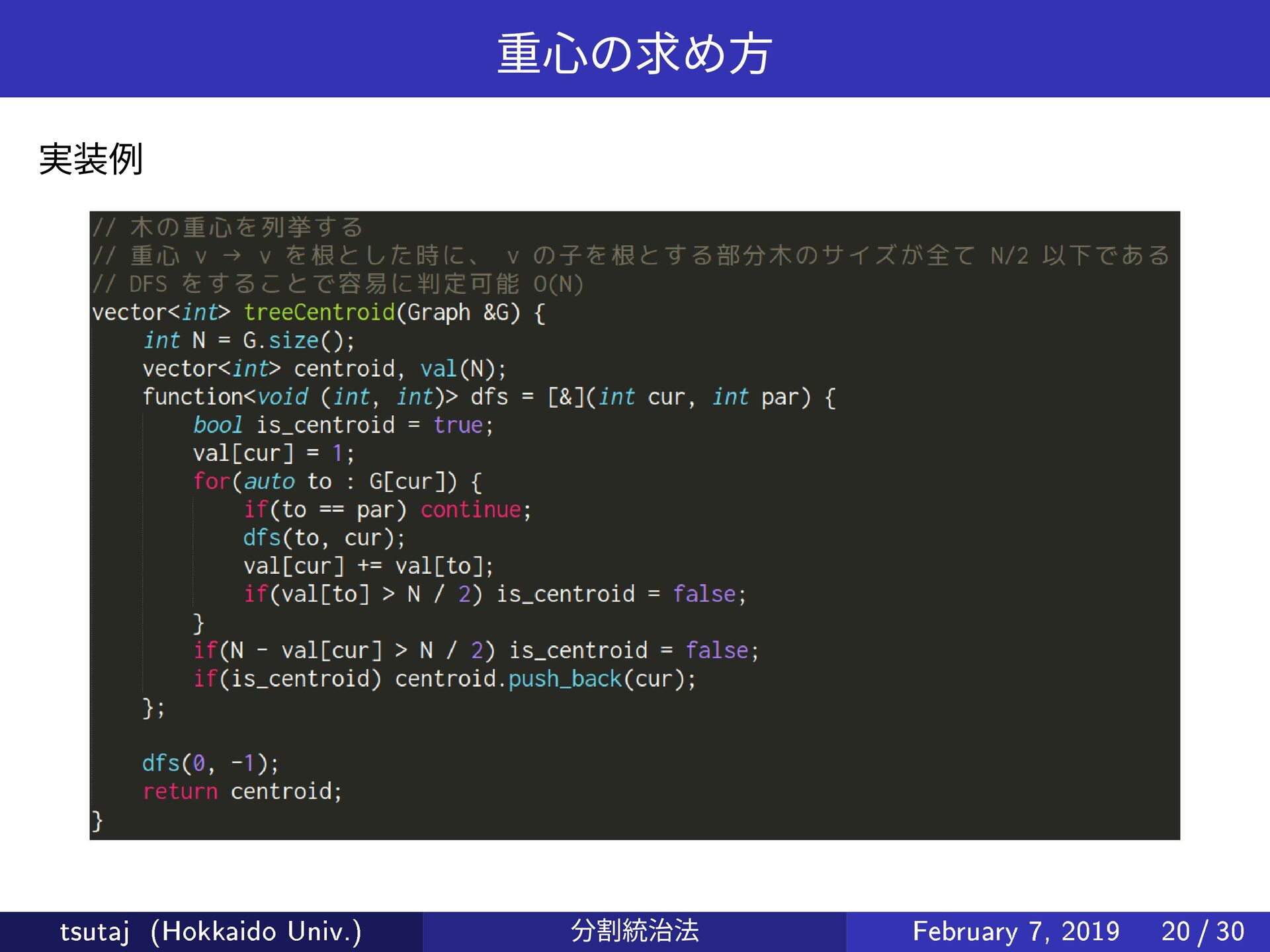Click the O(N) comment at third line
Viewport: 1270px width, 952px height.
[558, 284]
